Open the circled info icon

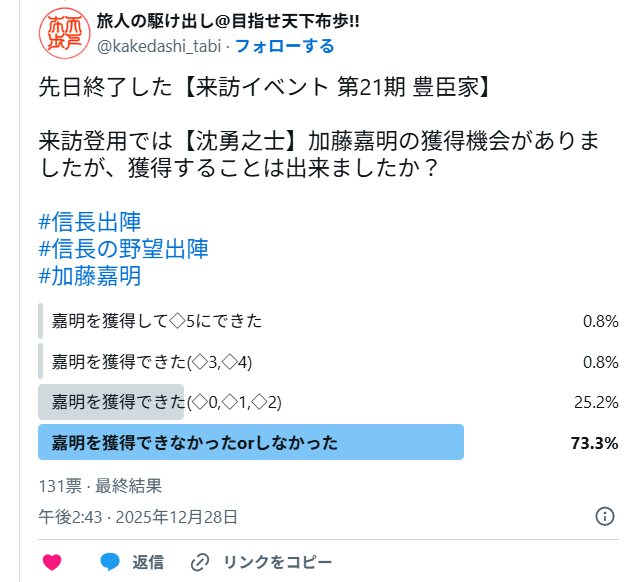pos(605,516)
